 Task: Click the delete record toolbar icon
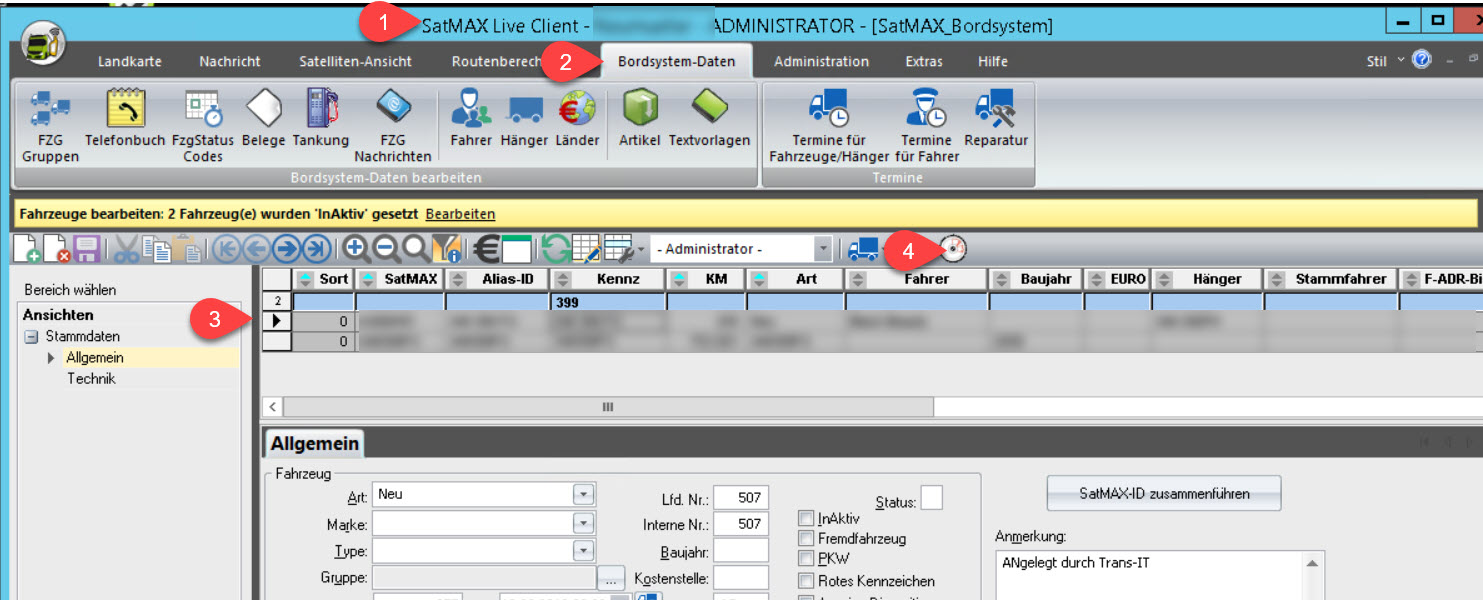[x=57, y=249]
